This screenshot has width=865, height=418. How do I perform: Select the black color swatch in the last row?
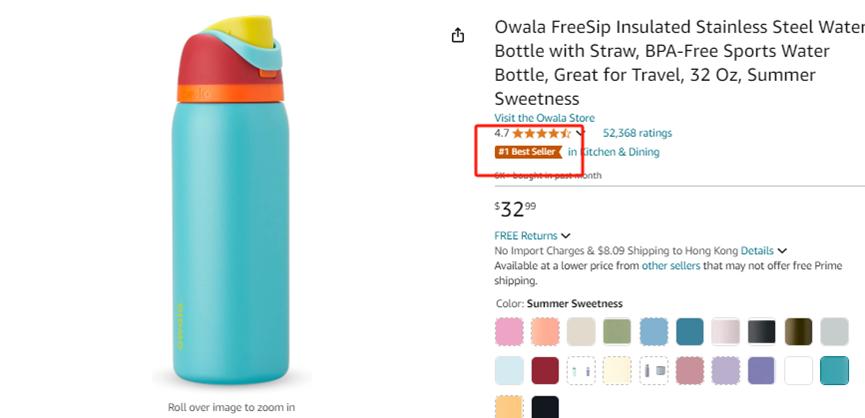[x=545, y=407]
